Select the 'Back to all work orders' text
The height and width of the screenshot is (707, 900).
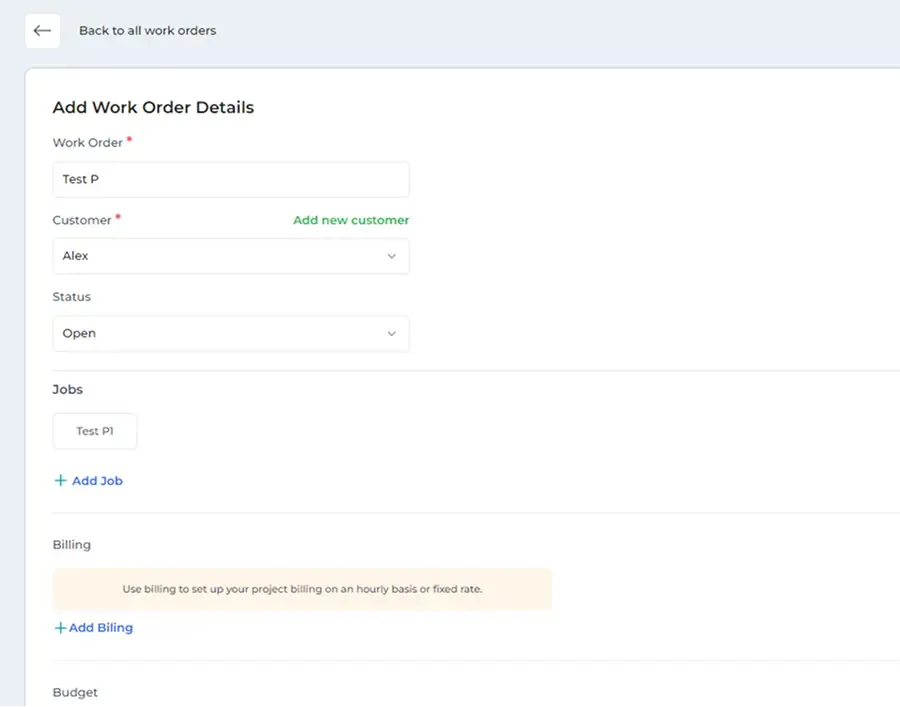click(x=147, y=31)
